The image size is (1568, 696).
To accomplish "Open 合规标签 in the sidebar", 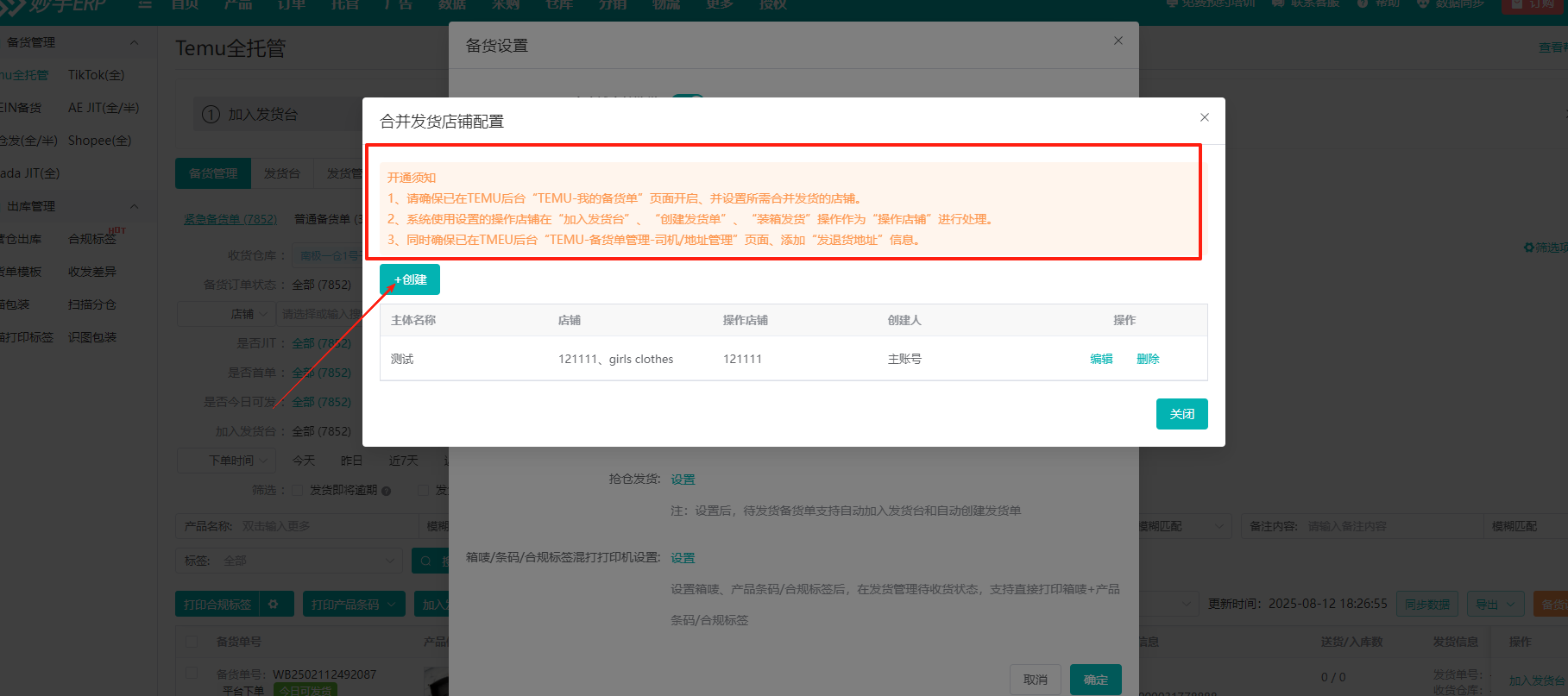I will [x=92, y=239].
